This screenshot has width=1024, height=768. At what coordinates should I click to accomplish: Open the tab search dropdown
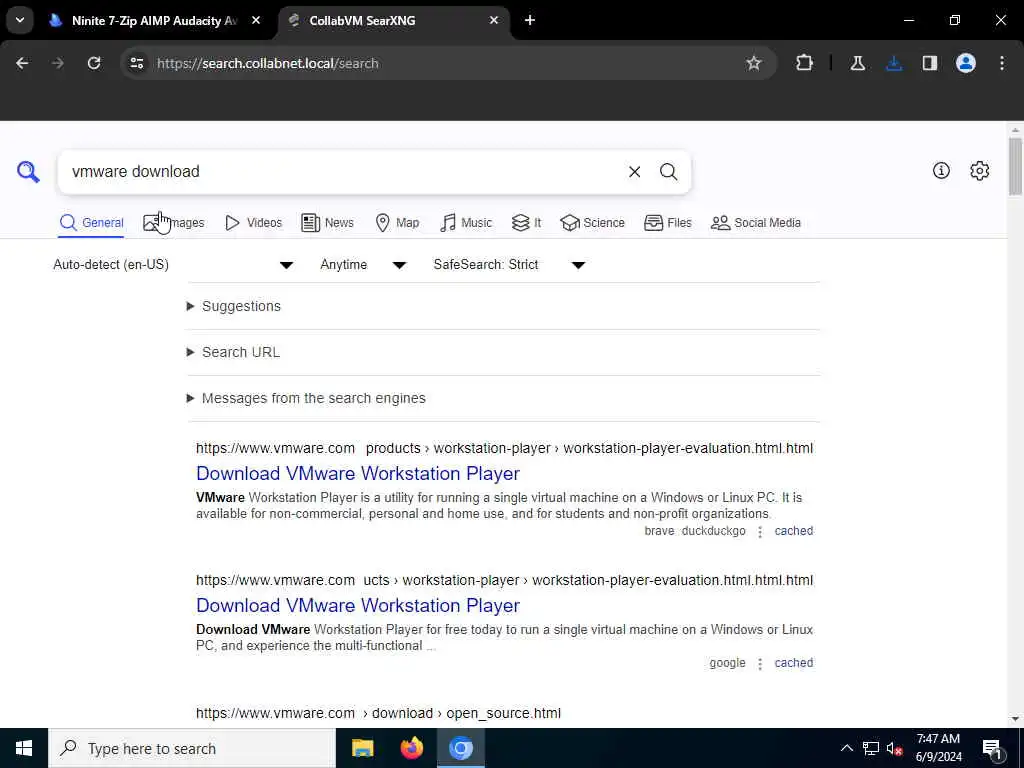20,20
